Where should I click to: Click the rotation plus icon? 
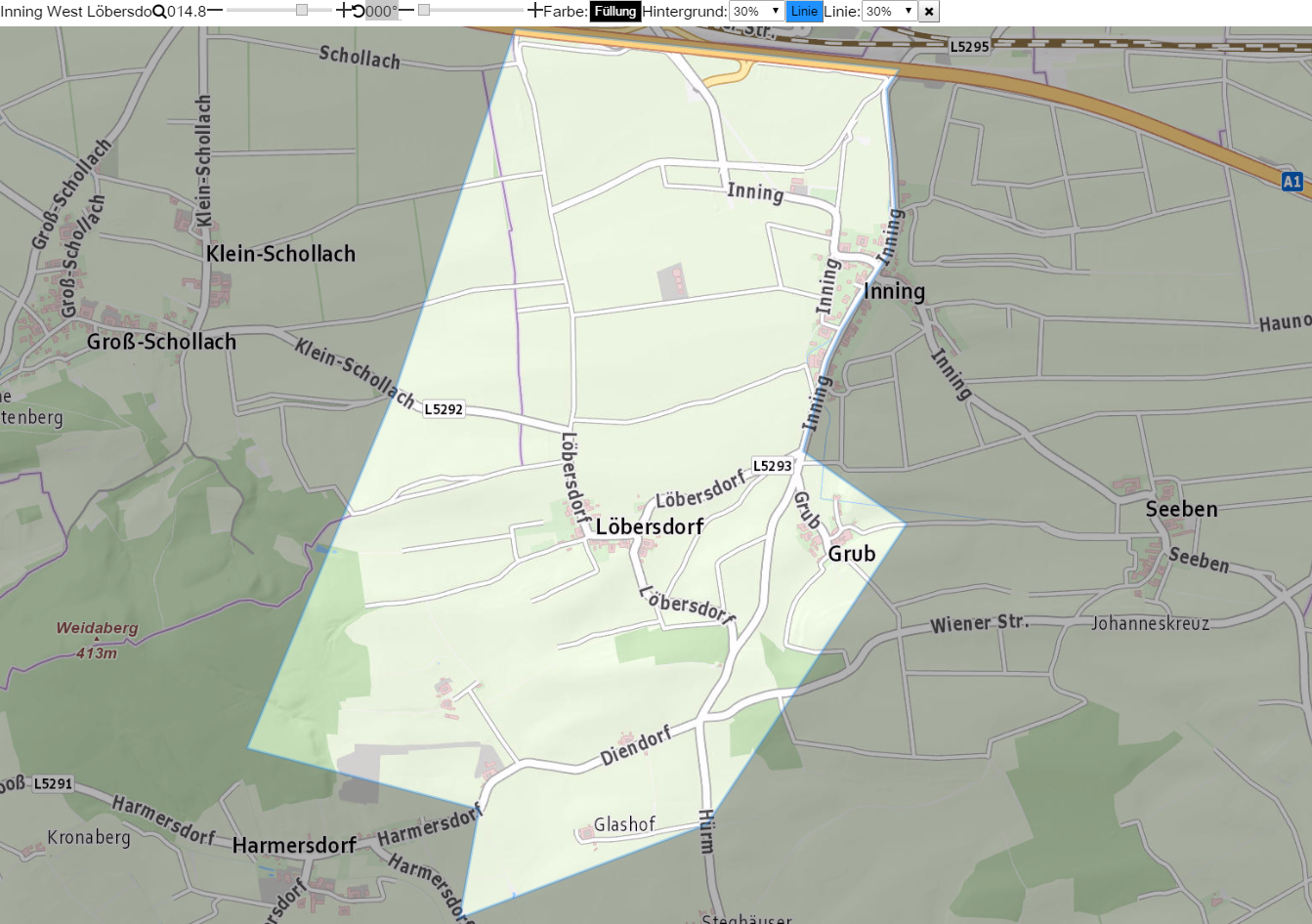click(x=535, y=11)
